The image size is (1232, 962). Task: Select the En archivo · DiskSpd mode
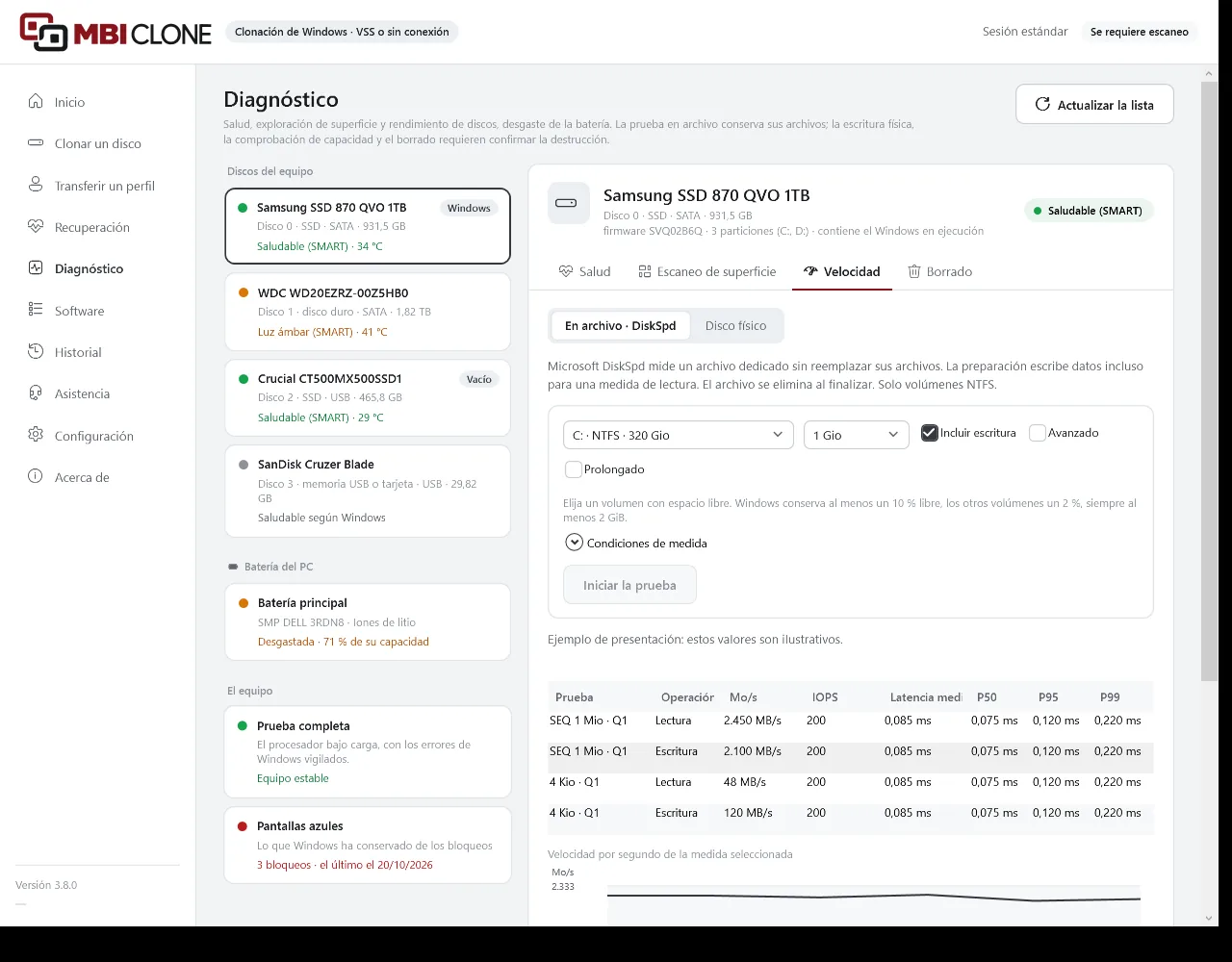[x=620, y=326]
